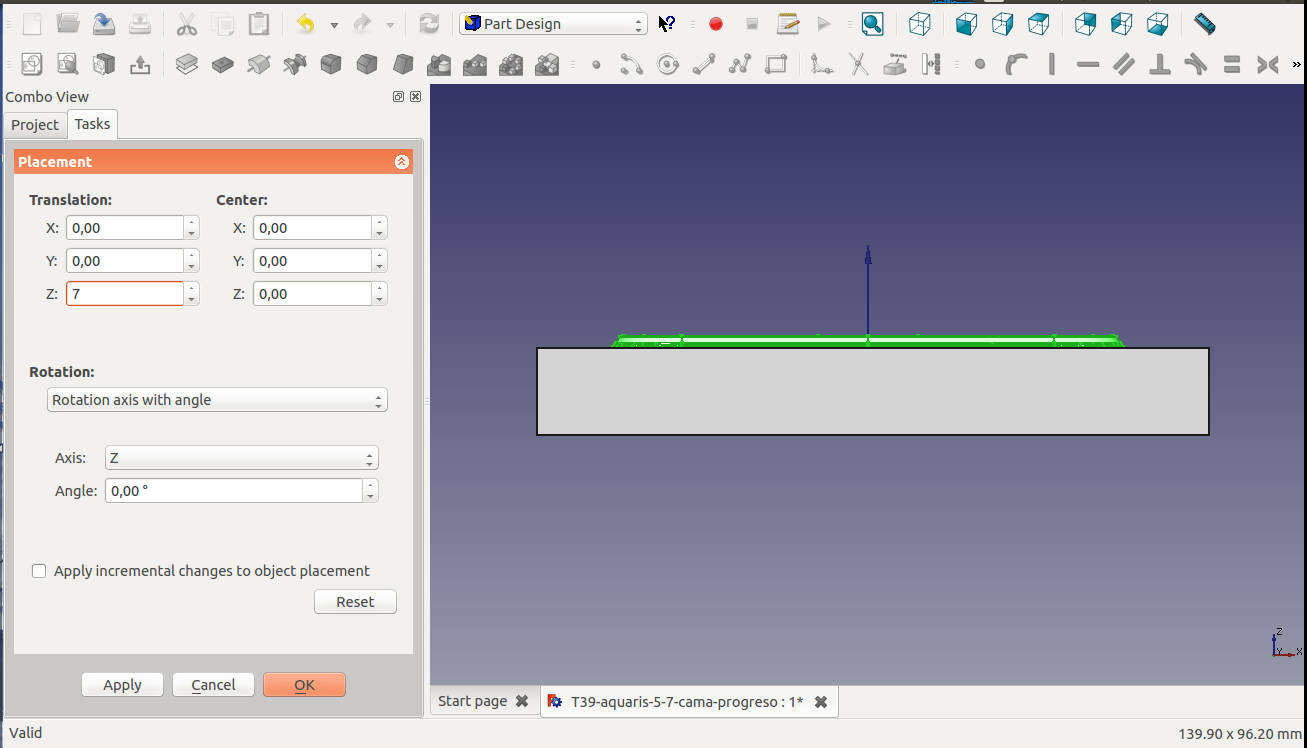Click the Open file folder icon
Screen dimensions: 1307x748
click(68, 24)
